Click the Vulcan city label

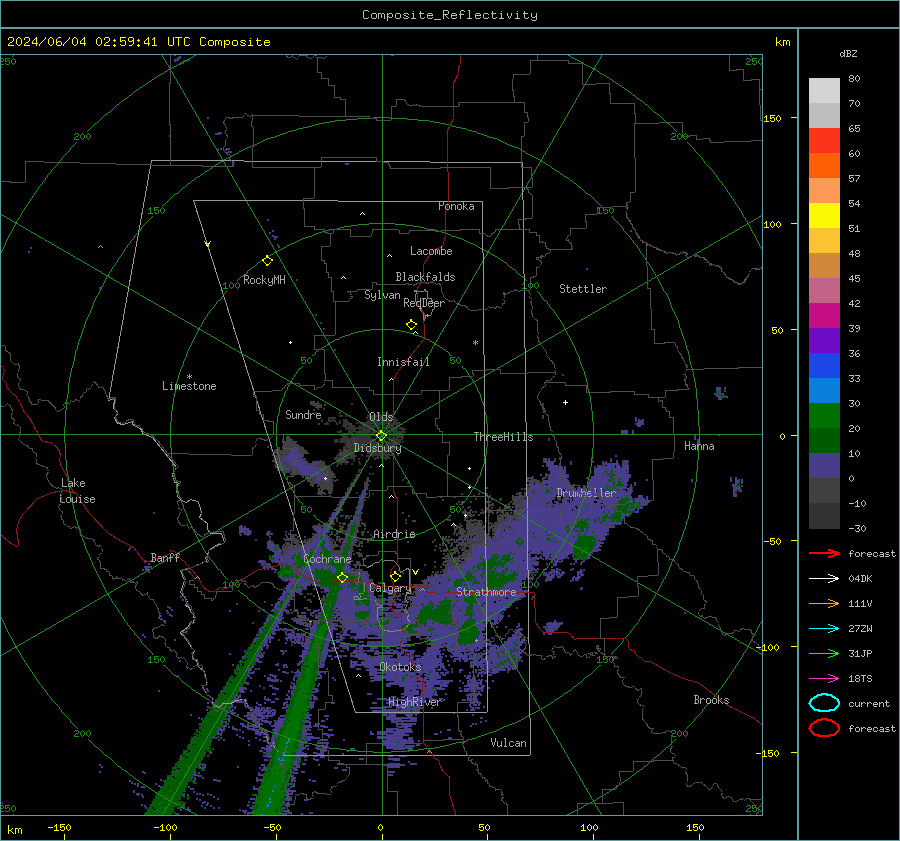coord(508,743)
